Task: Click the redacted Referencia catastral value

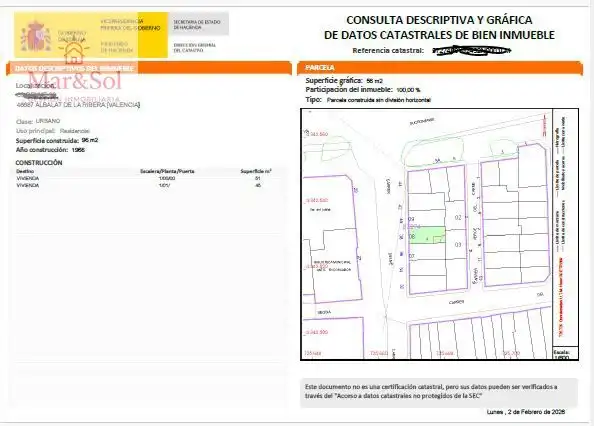Action: 471,50
